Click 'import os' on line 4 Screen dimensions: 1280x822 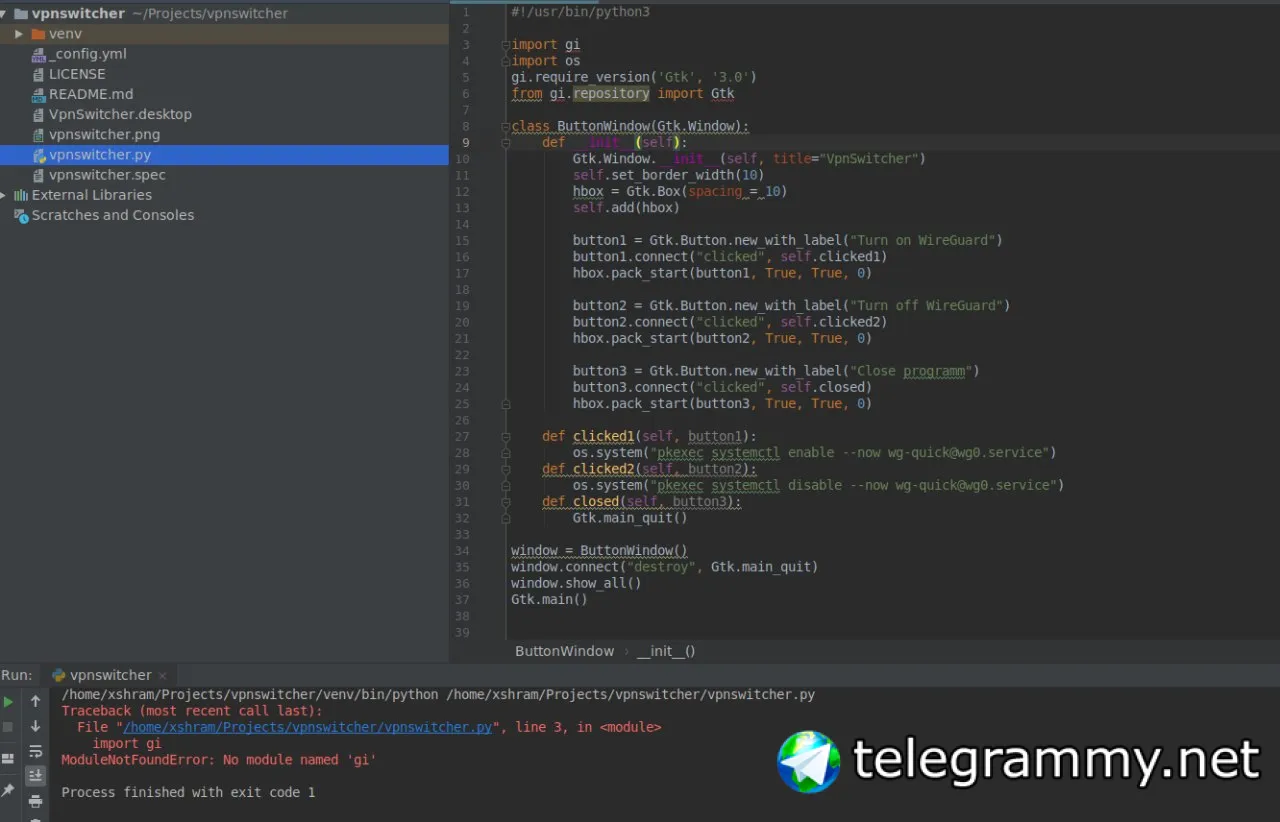click(546, 61)
